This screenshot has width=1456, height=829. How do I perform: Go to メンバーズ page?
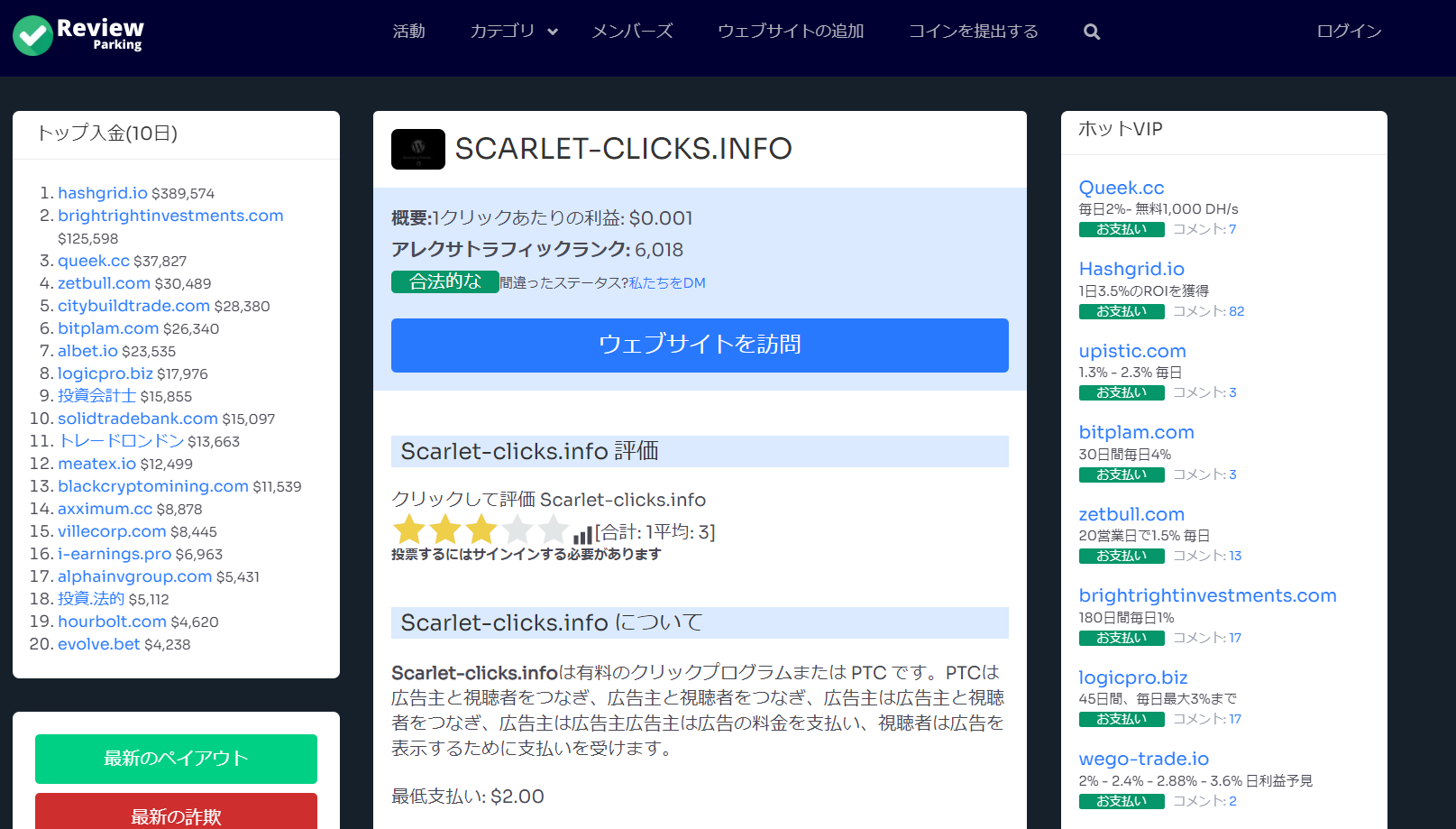coord(632,32)
